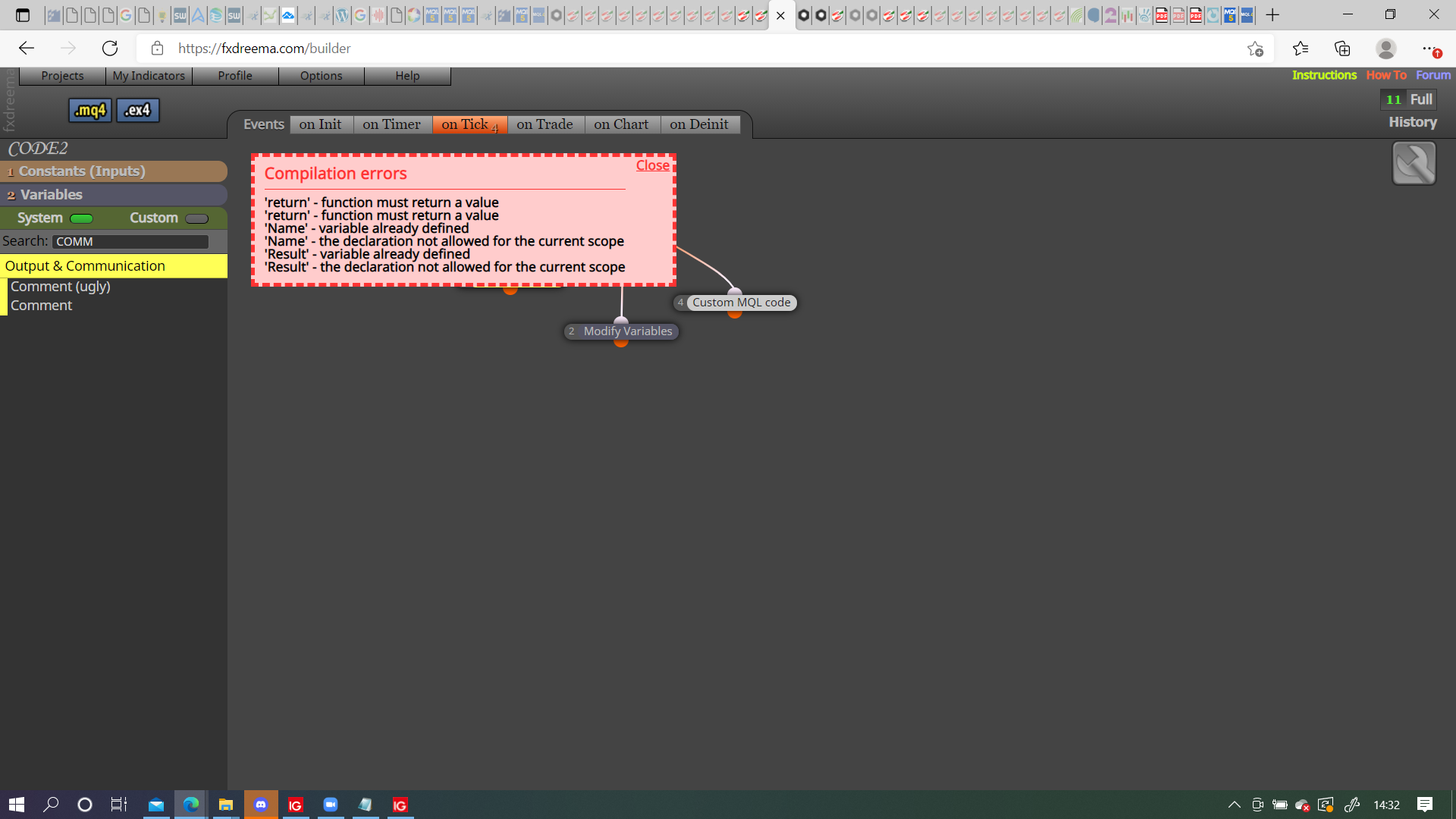1456x819 pixels.
Task: Toggle the System blocks switch
Action: [81, 218]
